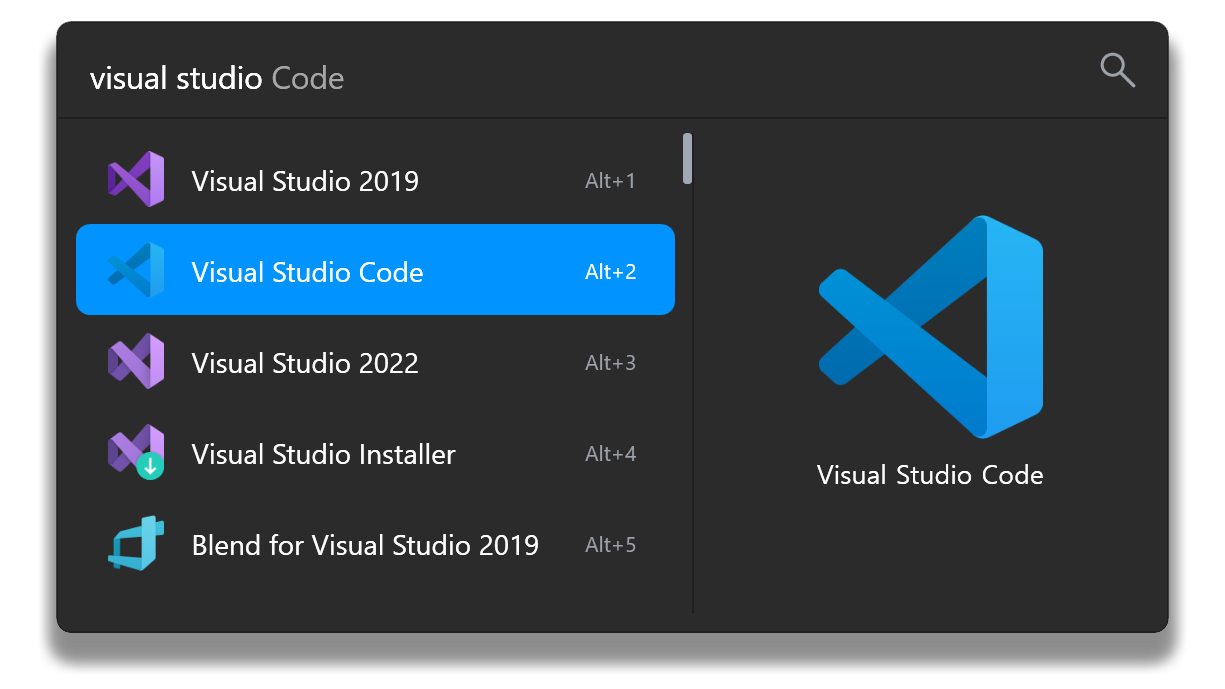Image resolution: width=1225 pixels, height=689 pixels.
Task: Click the magnifying glass search icon
Action: [x=1117, y=71]
